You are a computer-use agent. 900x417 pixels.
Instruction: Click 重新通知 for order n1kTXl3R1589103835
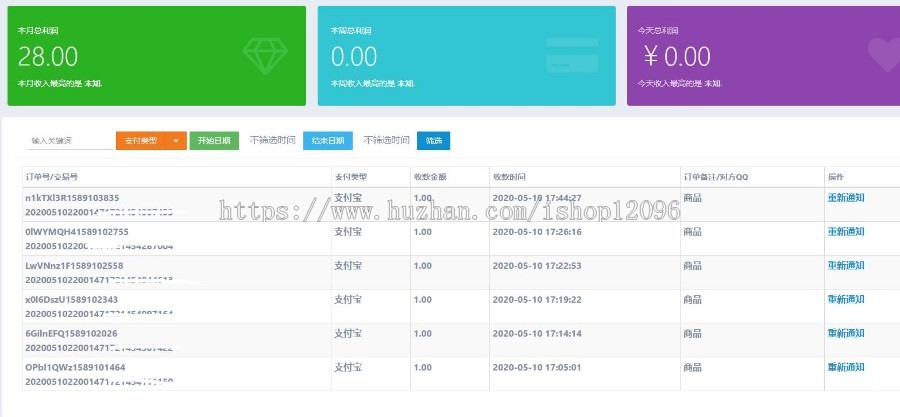(x=845, y=198)
